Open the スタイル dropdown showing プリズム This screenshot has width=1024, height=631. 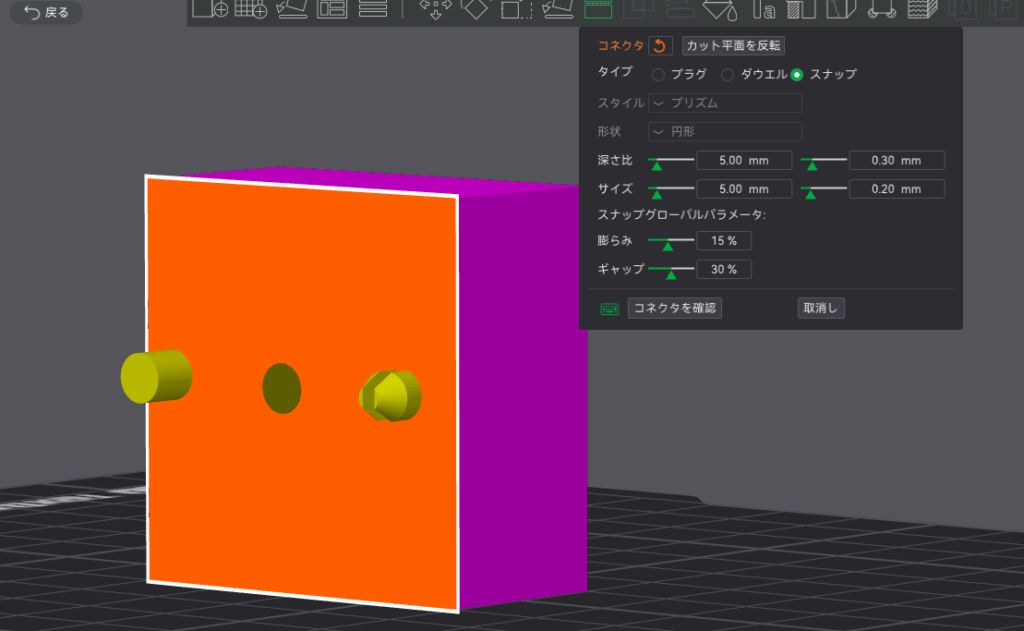(x=725, y=103)
